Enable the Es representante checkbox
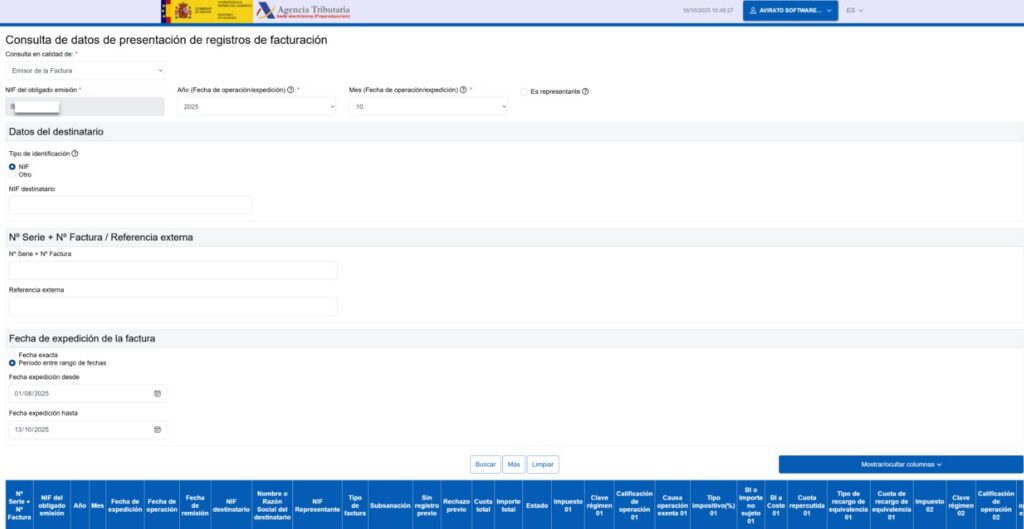The width and height of the screenshot is (1024, 529). pos(524,92)
